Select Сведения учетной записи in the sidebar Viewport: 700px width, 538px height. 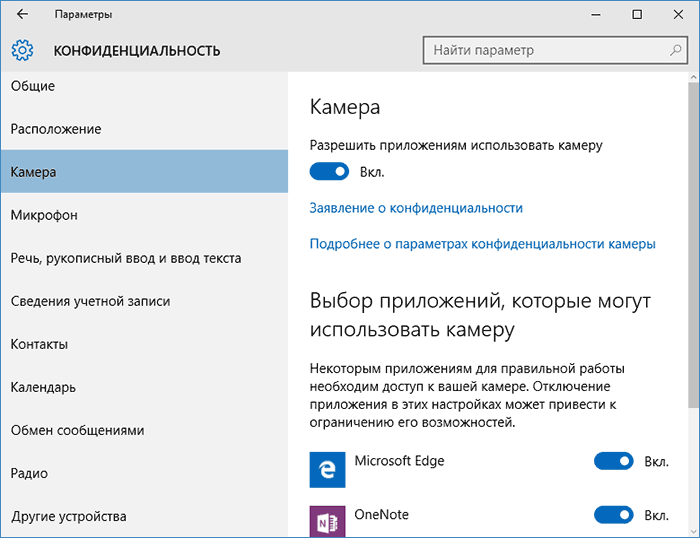point(90,301)
